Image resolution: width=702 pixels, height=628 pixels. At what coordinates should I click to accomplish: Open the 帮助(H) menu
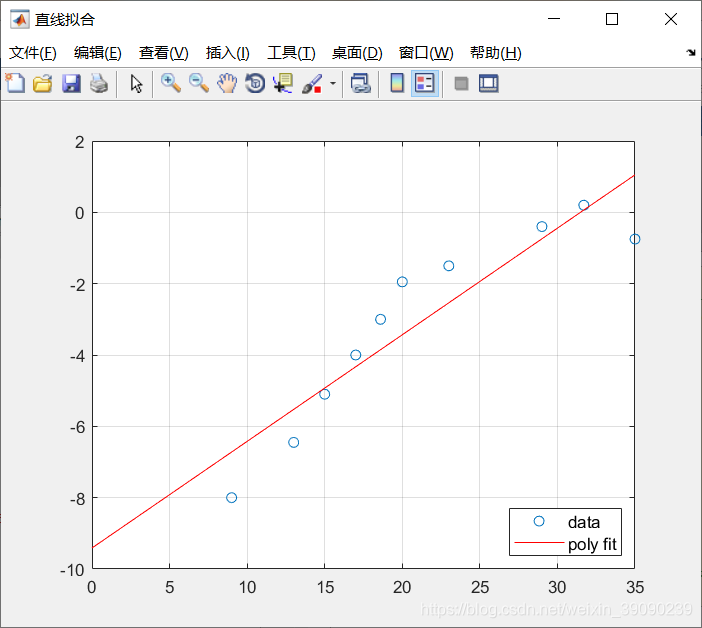(x=496, y=53)
